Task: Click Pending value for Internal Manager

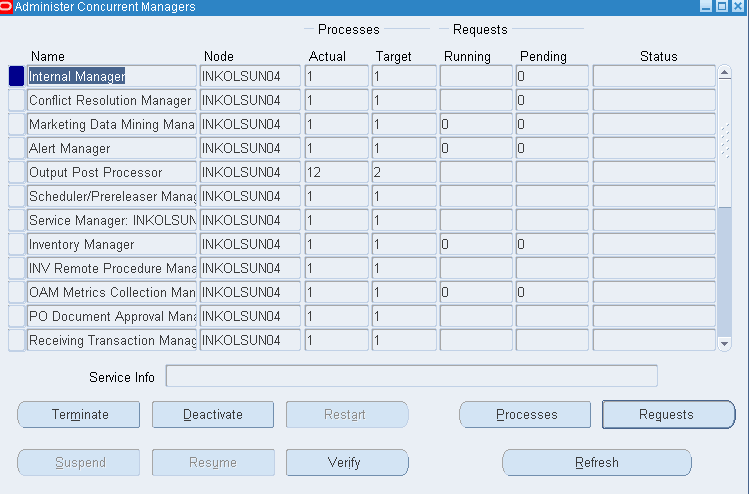Action: (552, 76)
